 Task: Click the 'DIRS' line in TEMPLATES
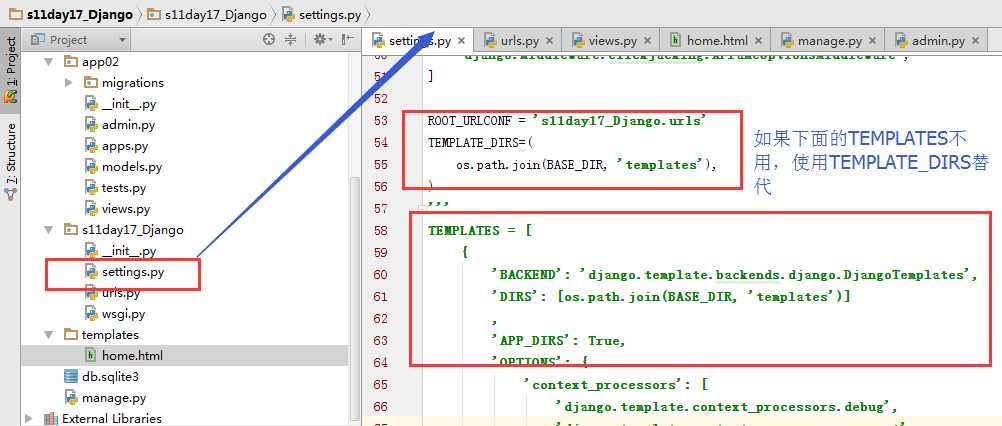[670, 296]
